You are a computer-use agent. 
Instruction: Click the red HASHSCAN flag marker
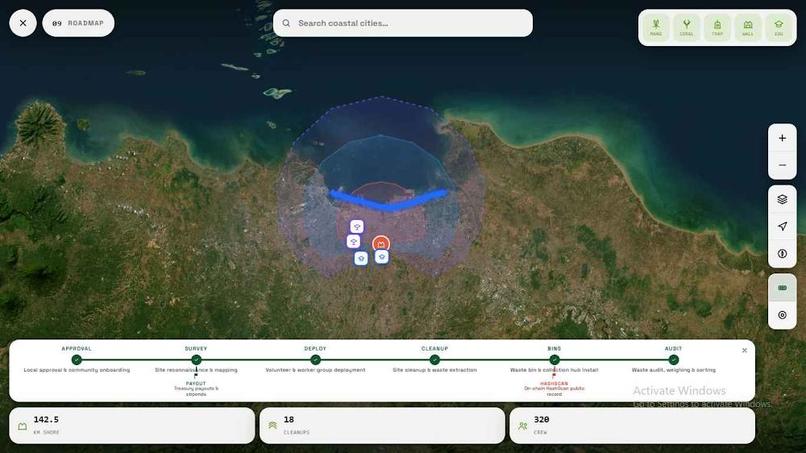(554, 376)
